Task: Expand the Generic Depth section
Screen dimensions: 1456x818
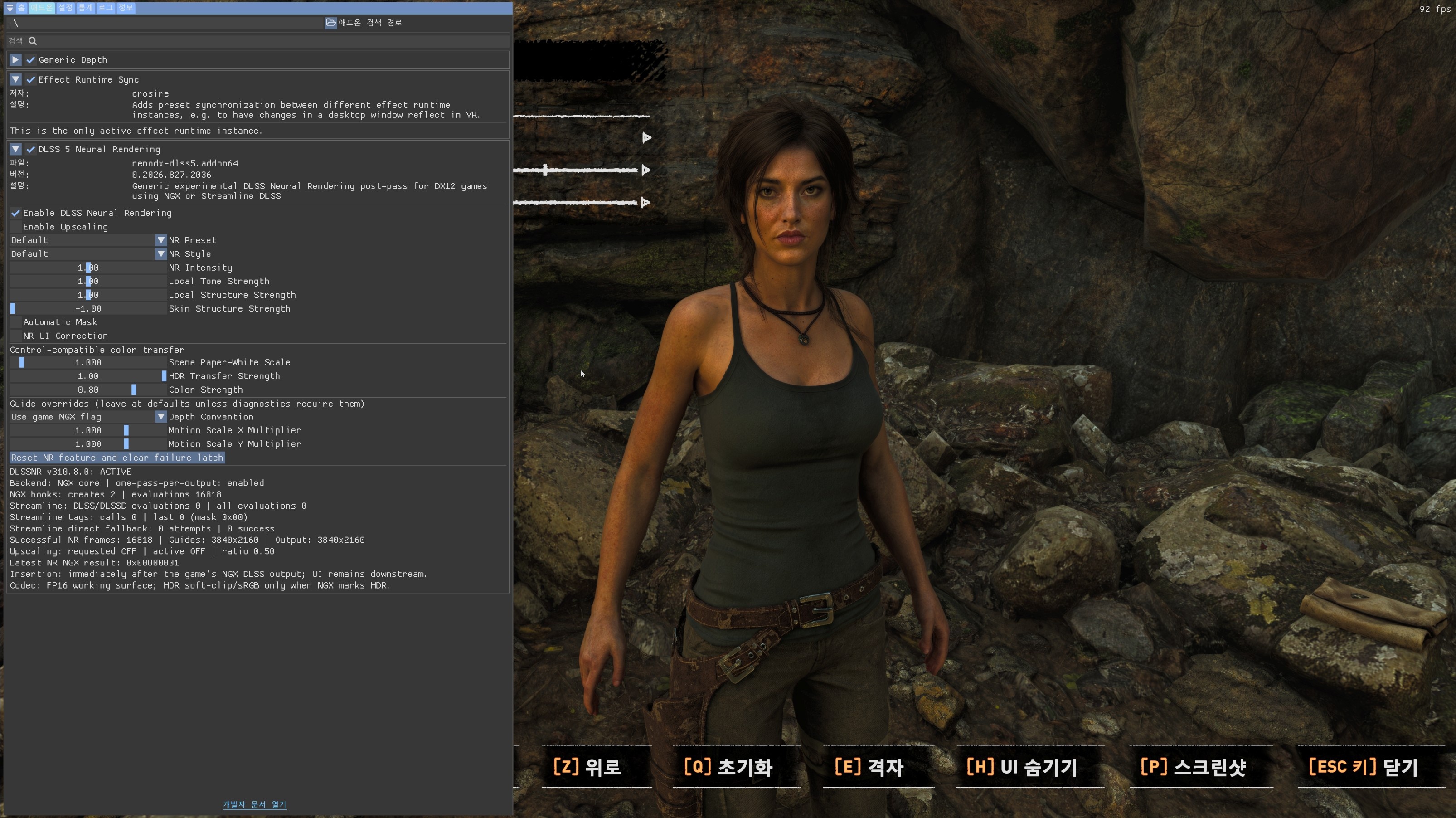Action: click(16, 60)
